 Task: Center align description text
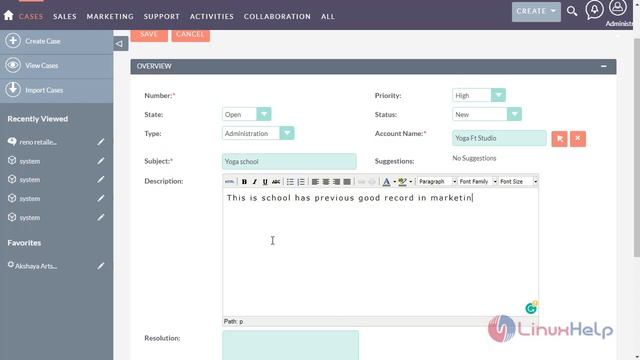tap(326, 182)
